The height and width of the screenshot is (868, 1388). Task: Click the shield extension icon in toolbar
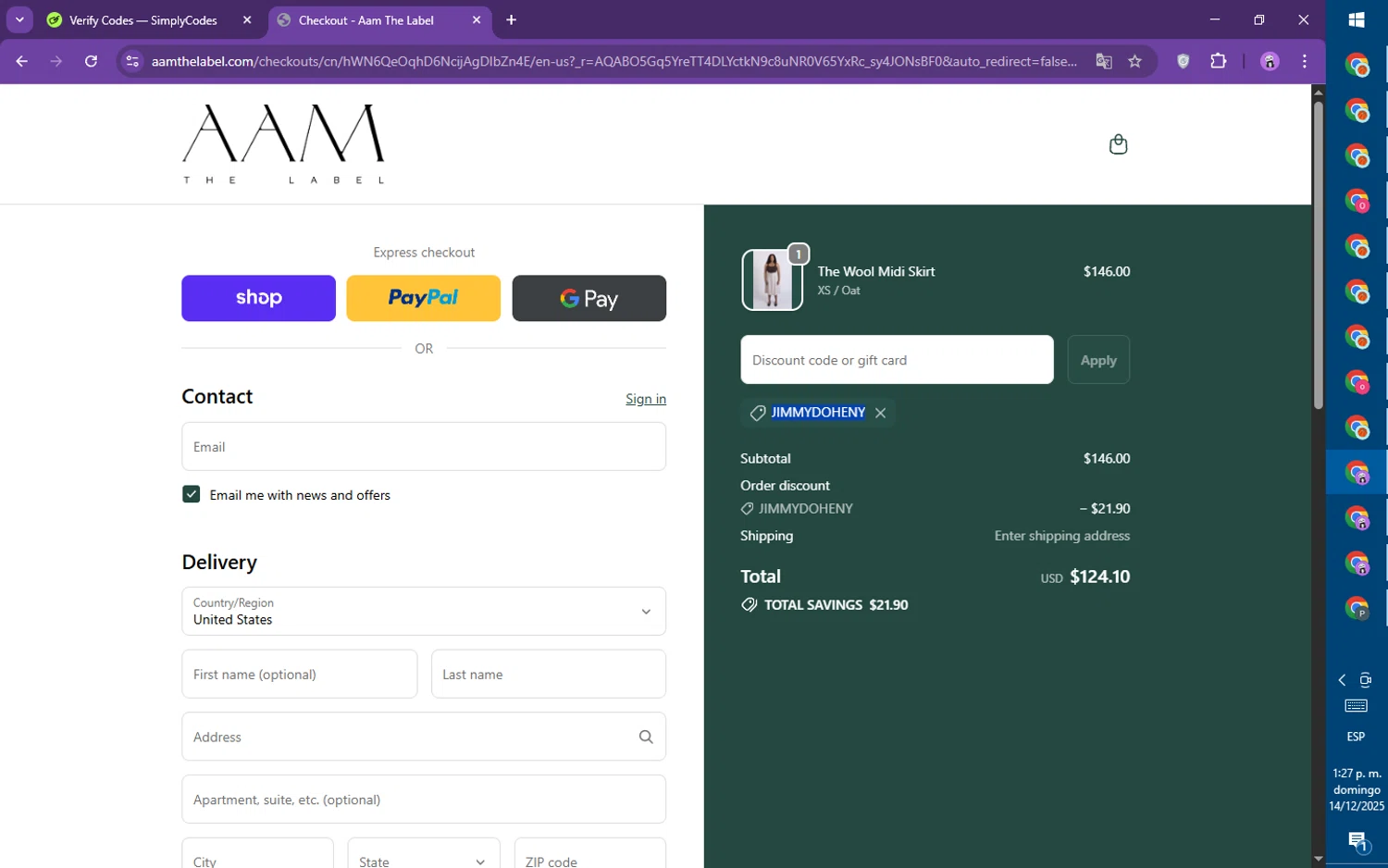[1183, 61]
